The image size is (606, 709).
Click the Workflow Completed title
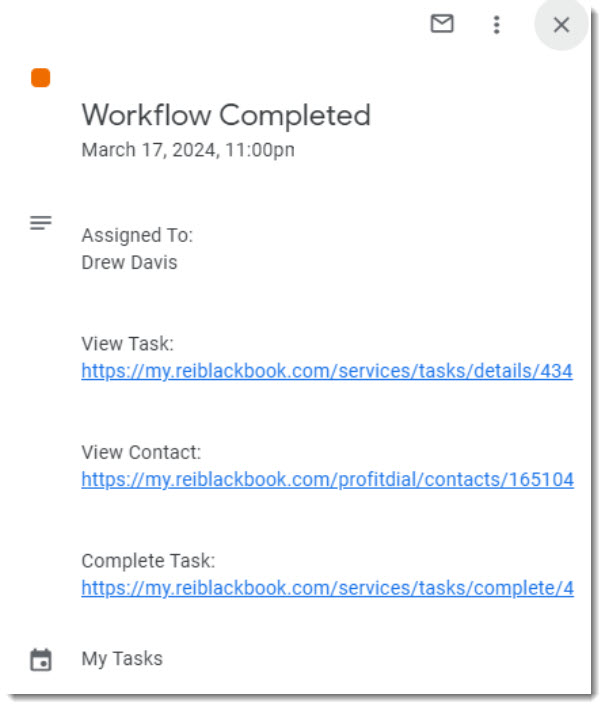226,115
